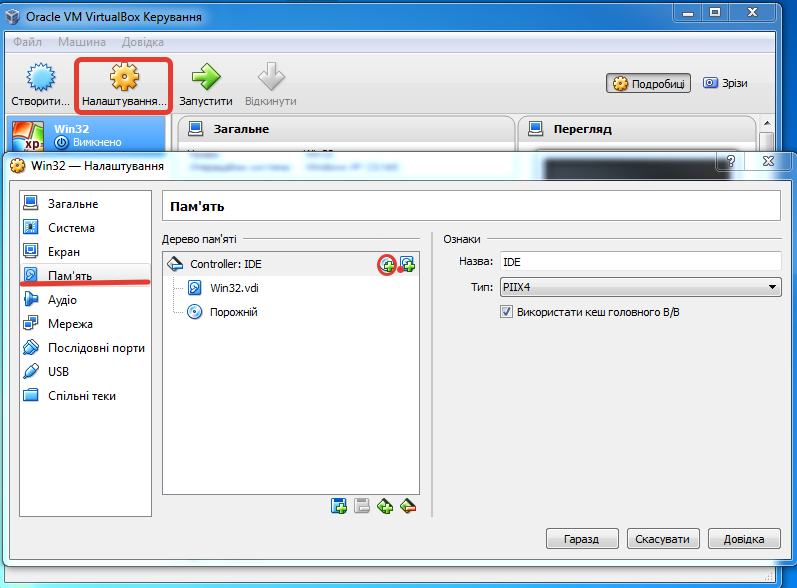The width and height of the screenshot is (797, 588).
Task: Click the Скасувати cancel button
Action: 663,539
